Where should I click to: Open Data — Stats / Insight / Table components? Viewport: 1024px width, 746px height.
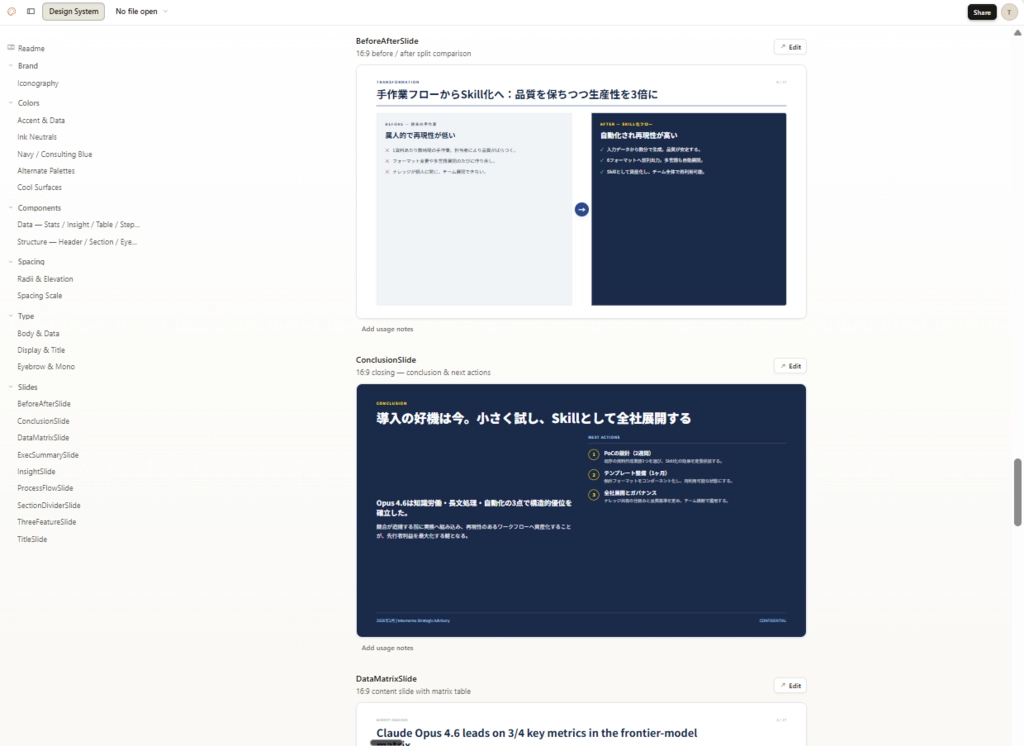point(78,224)
